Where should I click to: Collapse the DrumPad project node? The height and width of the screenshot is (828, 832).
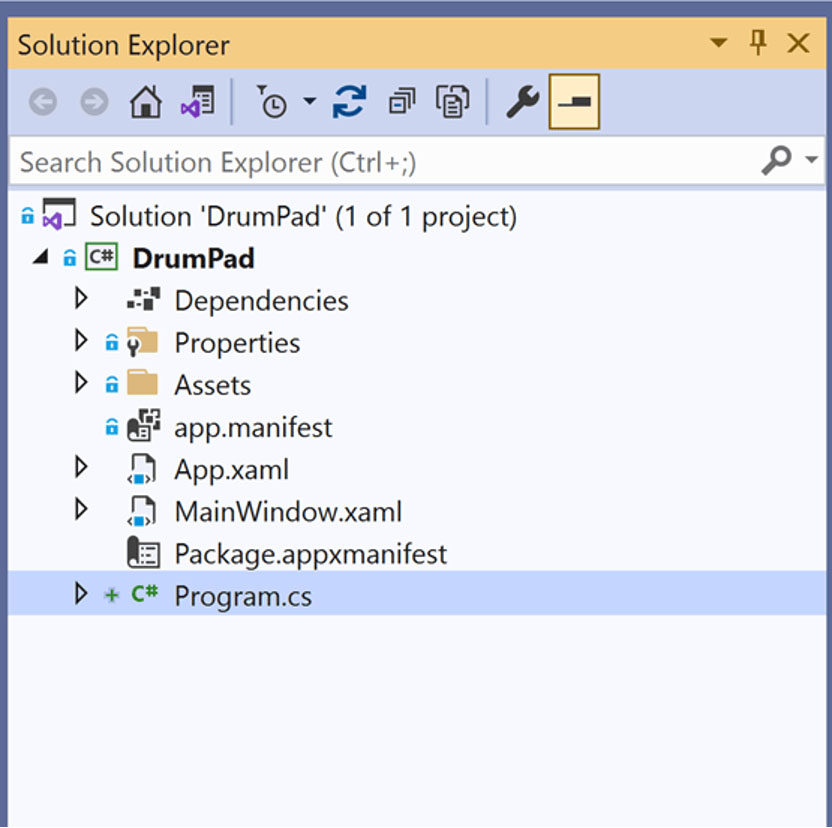[x=41, y=257]
